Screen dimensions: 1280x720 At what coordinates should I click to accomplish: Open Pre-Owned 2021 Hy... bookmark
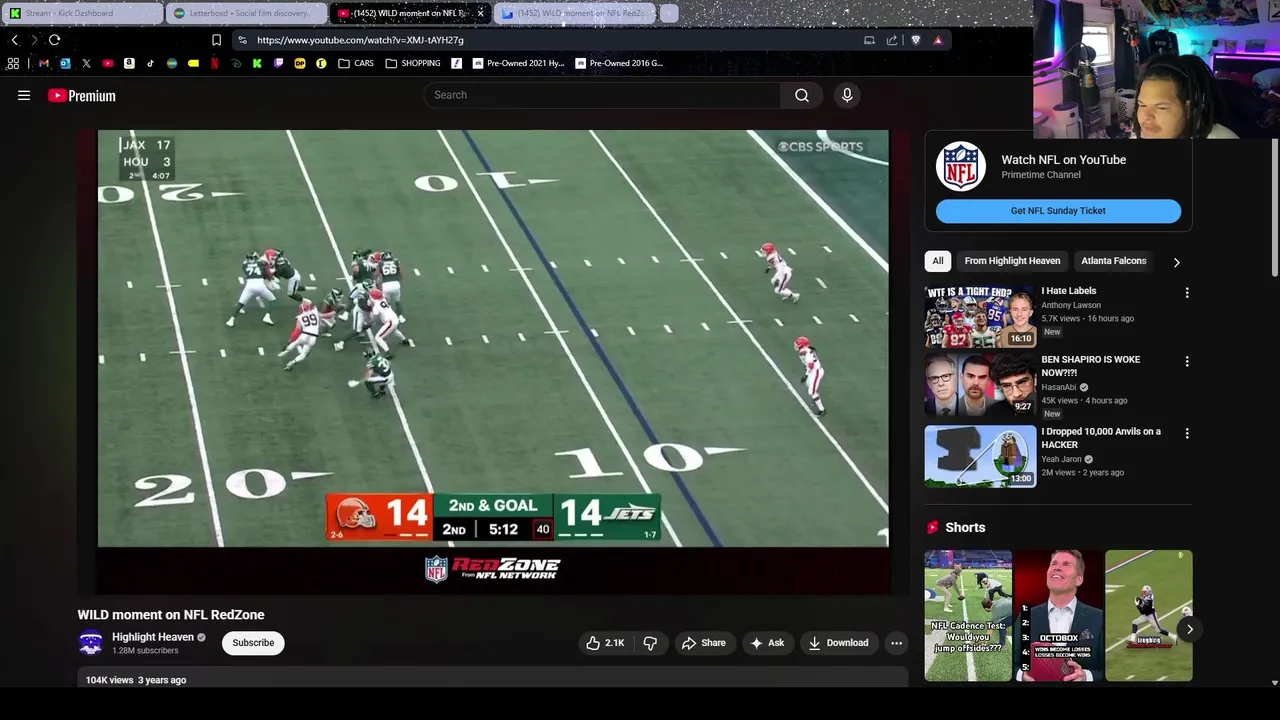(519, 63)
